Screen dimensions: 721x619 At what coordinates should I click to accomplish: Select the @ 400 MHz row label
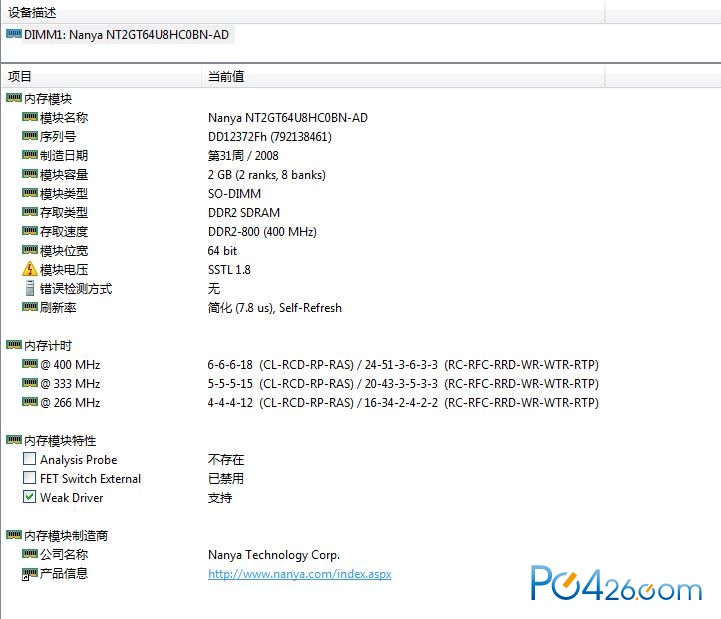click(70, 365)
